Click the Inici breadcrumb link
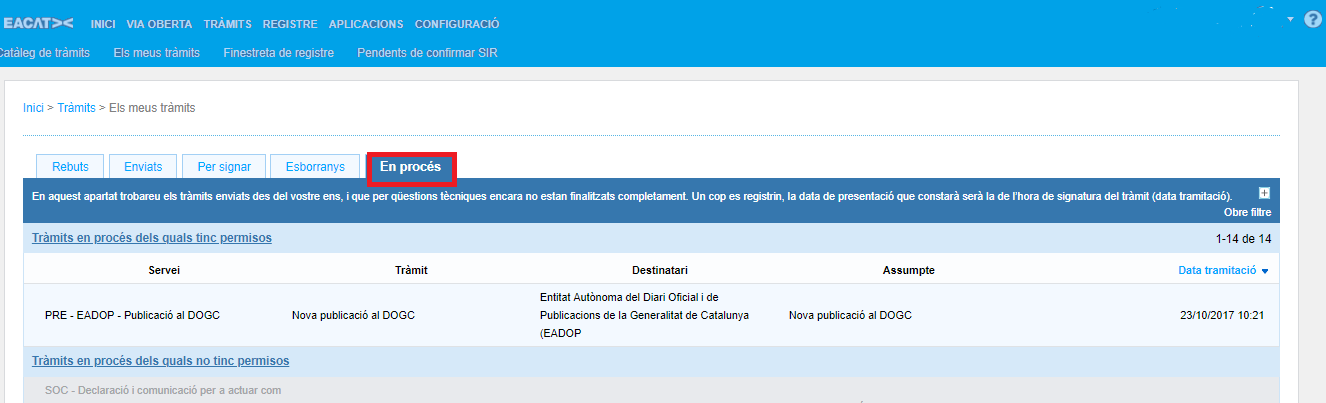 (33, 107)
